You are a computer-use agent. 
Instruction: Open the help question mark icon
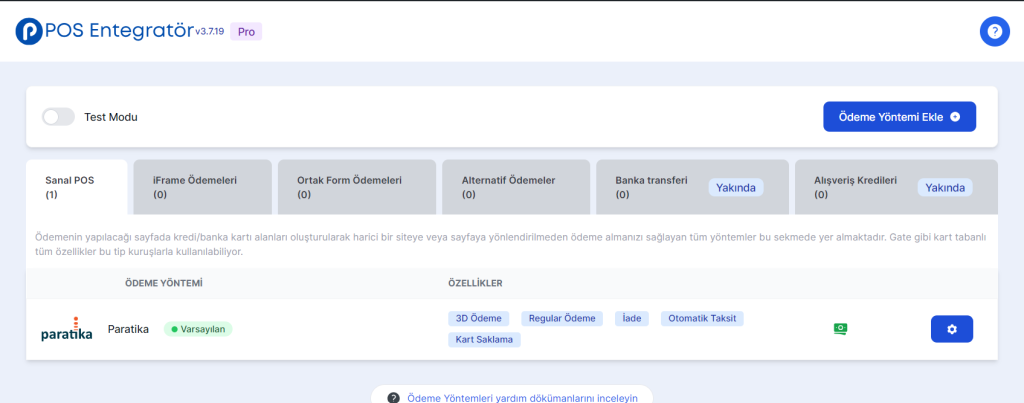(x=994, y=31)
